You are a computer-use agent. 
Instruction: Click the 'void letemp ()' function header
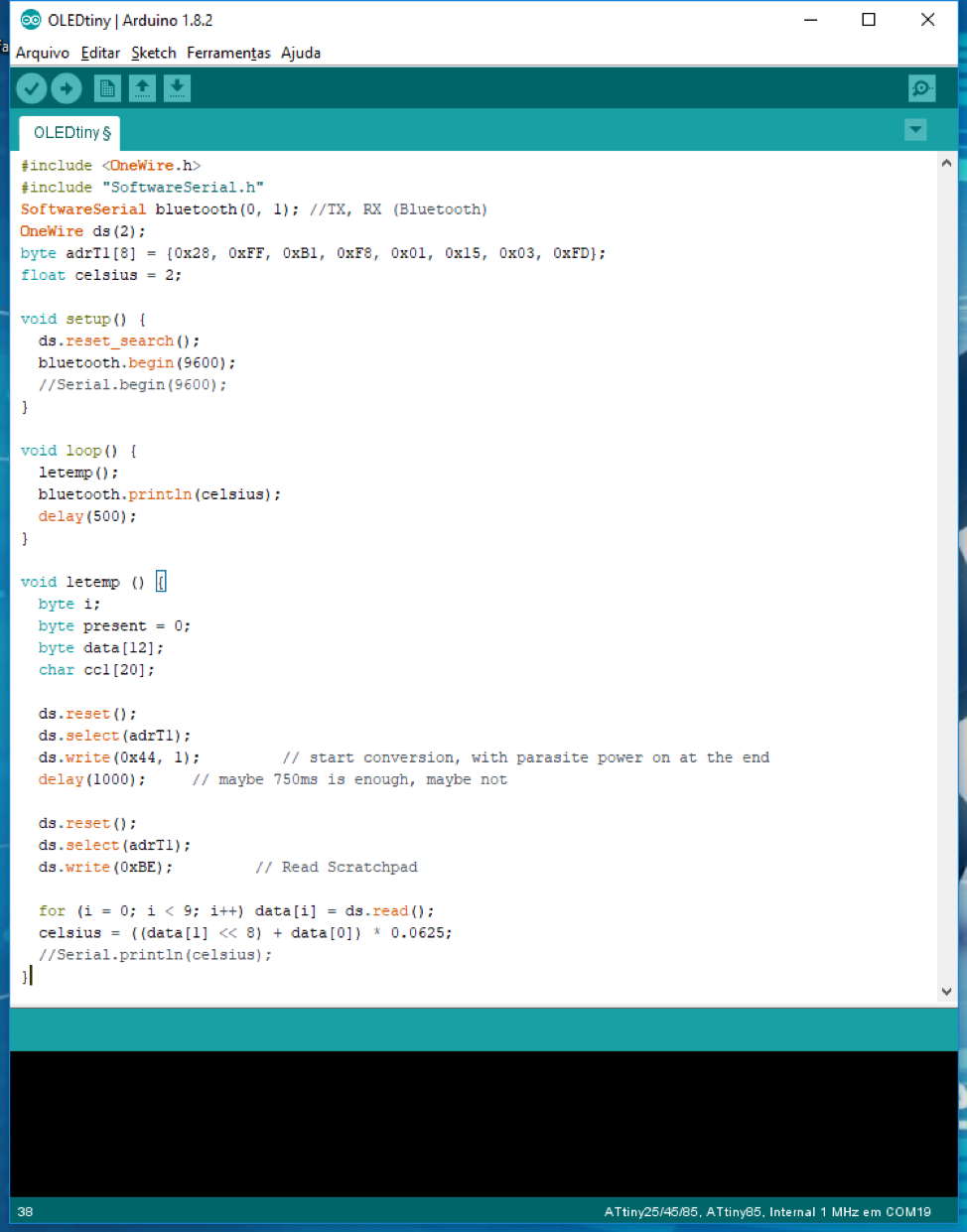click(x=93, y=582)
